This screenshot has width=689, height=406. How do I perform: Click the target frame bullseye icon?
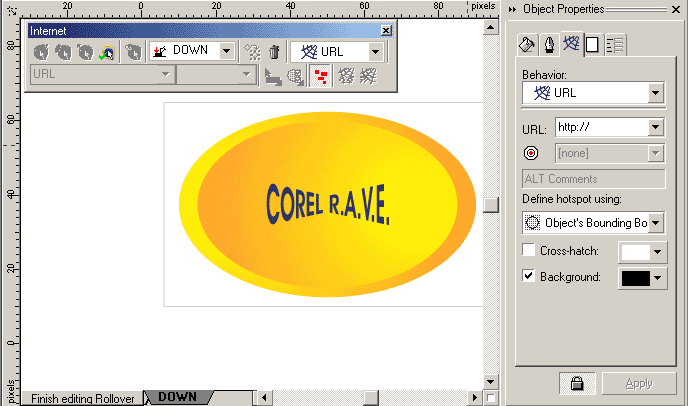[x=532, y=153]
